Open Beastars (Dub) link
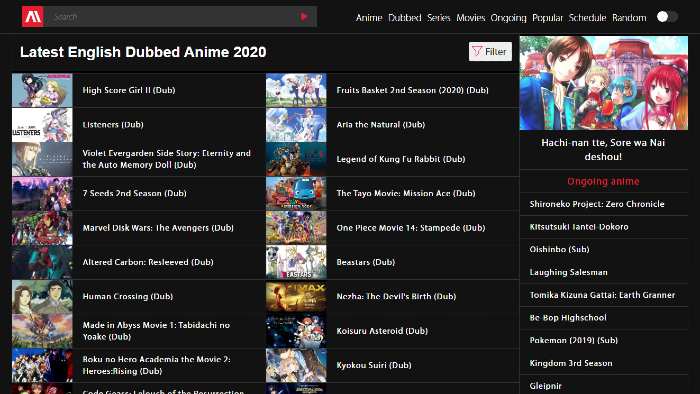This screenshot has width=700, height=394. (x=366, y=262)
